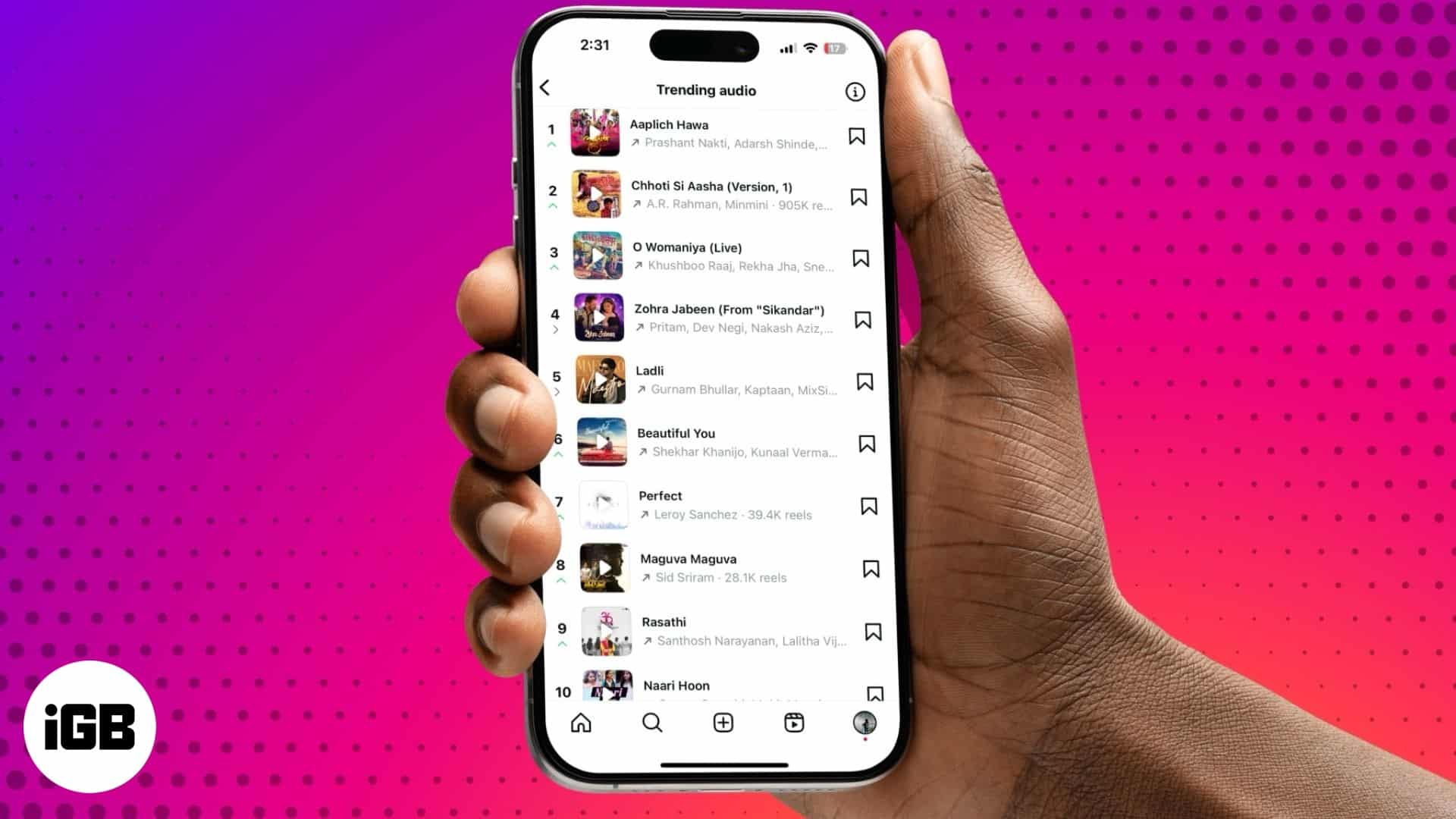Tap back arrow to exit Trending audio
The height and width of the screenshot is (819, 1456).
(546, 87)
